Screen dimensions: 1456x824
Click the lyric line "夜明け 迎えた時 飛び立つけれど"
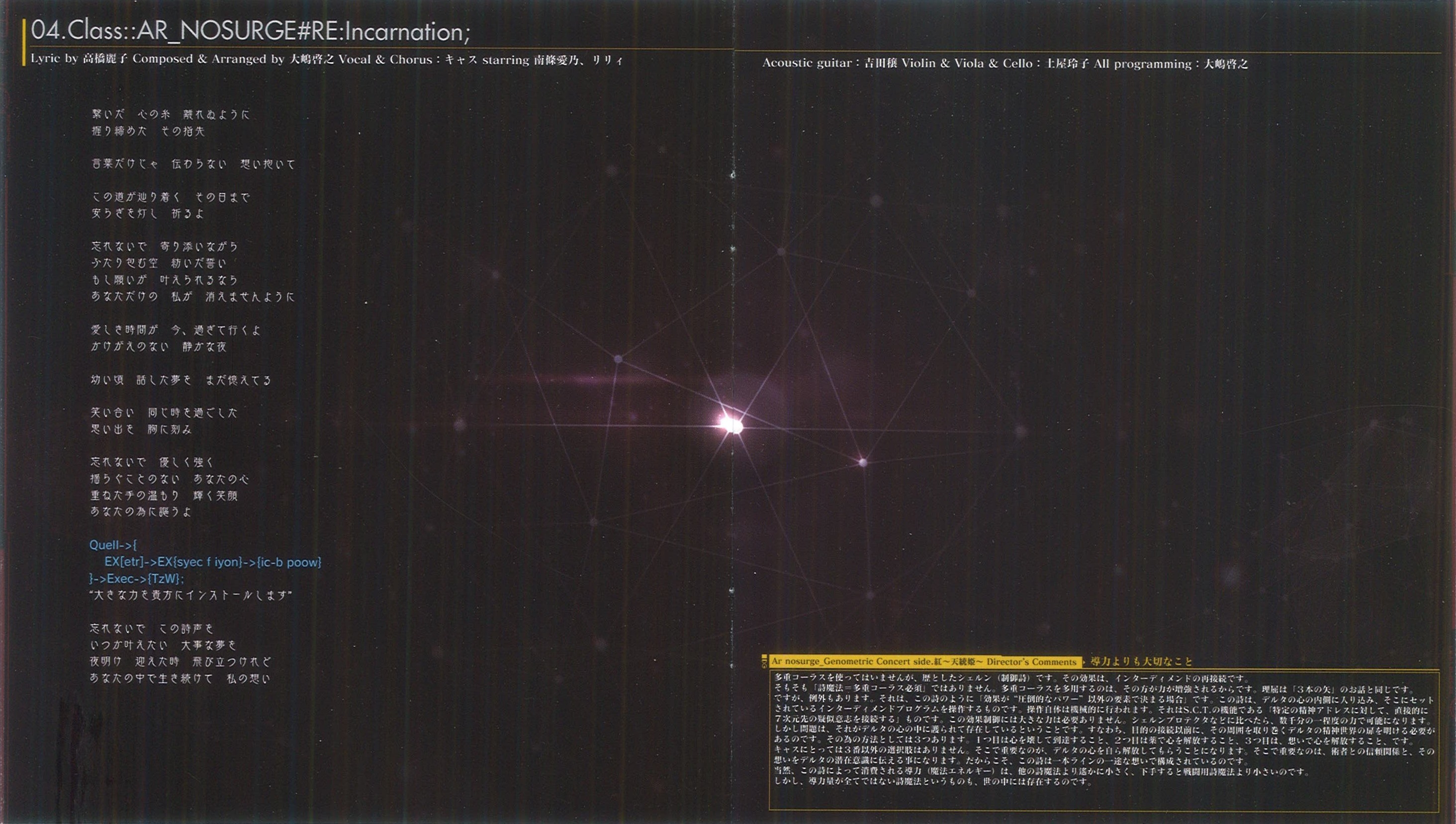[x=181, y=661]
